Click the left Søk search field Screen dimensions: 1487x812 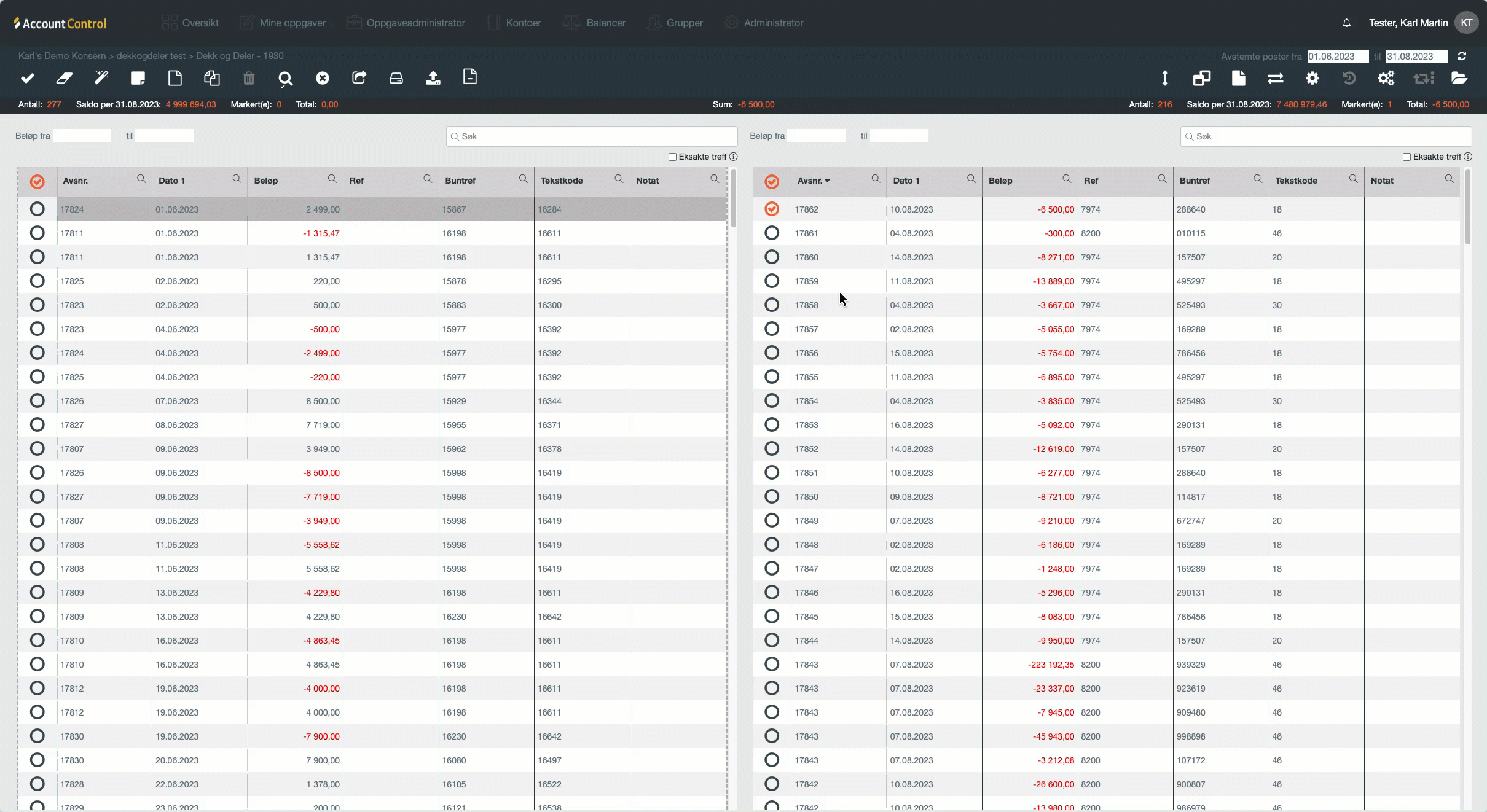click(592, 136)
